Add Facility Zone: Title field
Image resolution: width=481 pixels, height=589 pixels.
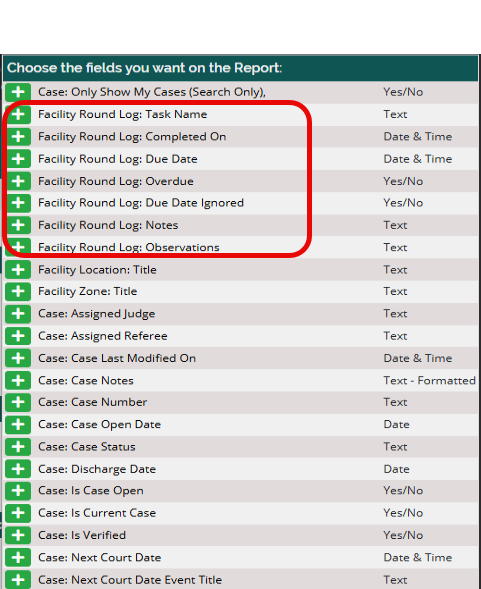click(18, 291)
